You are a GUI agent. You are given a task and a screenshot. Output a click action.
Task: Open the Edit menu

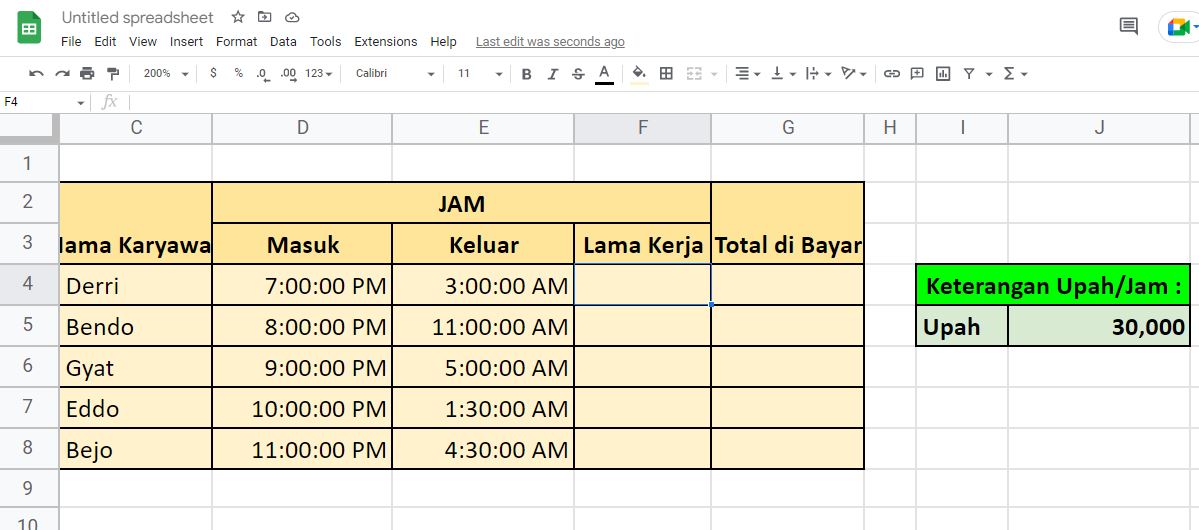pos(106,41)
